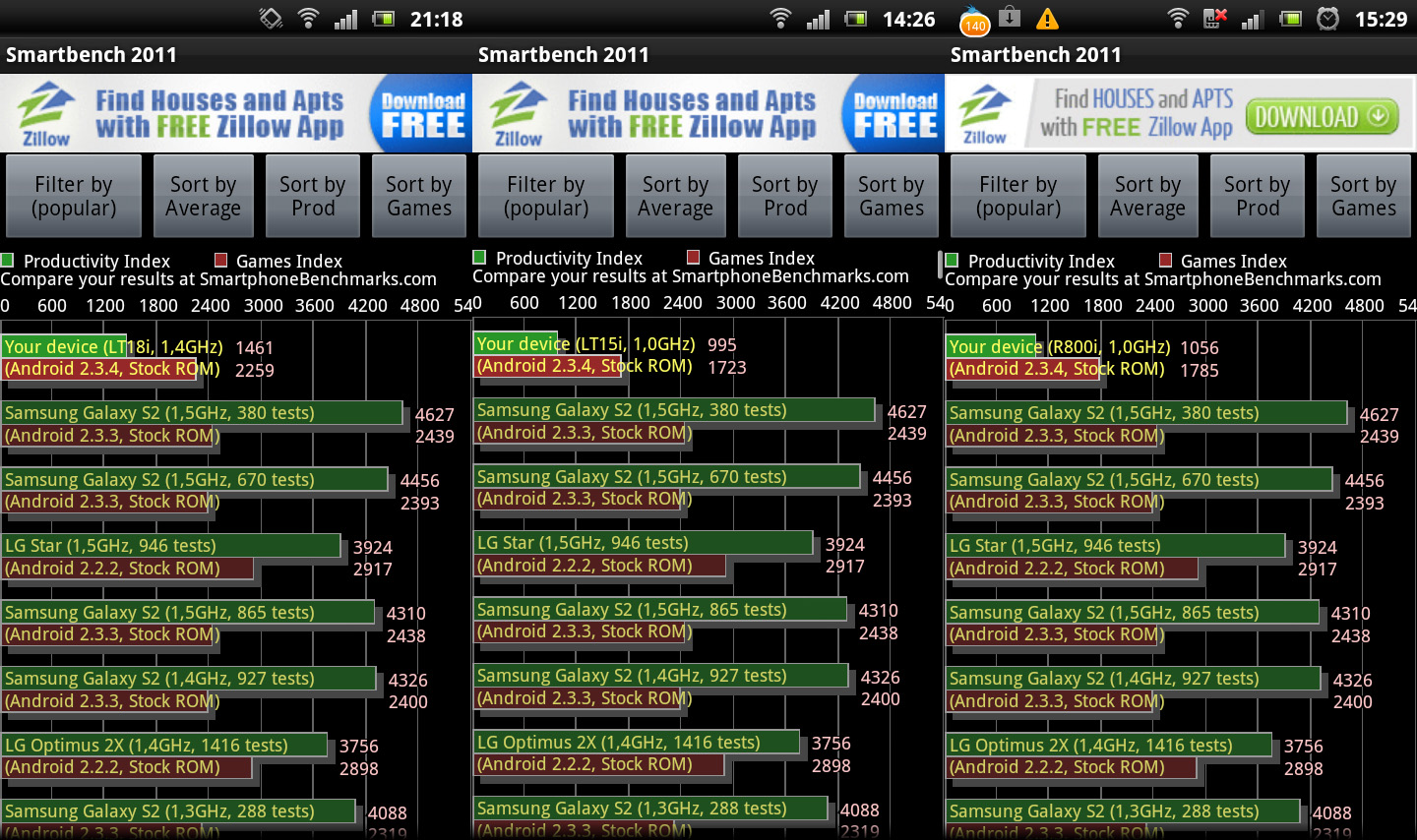Tap red Games Index swatch in the LT15i screen
Screen dimensions: 1417x840
694,258
